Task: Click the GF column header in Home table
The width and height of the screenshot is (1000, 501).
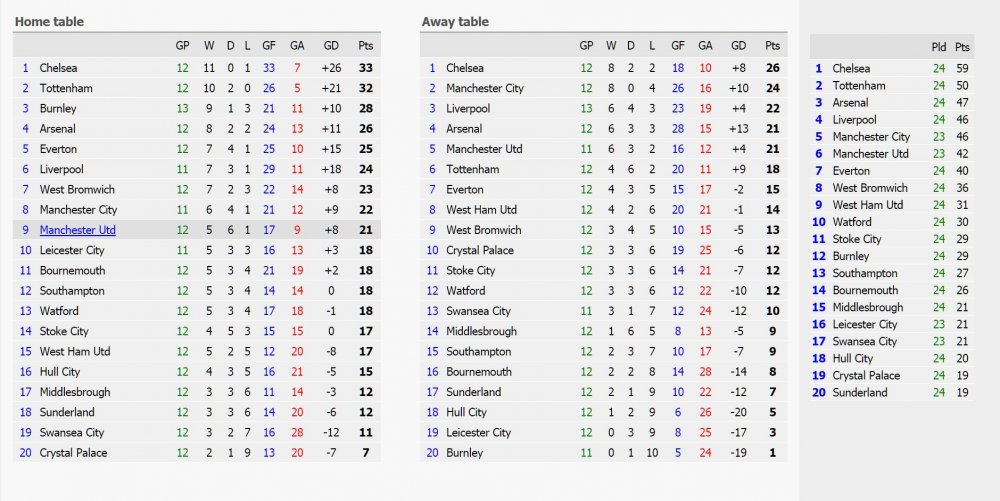Action: 268,45
